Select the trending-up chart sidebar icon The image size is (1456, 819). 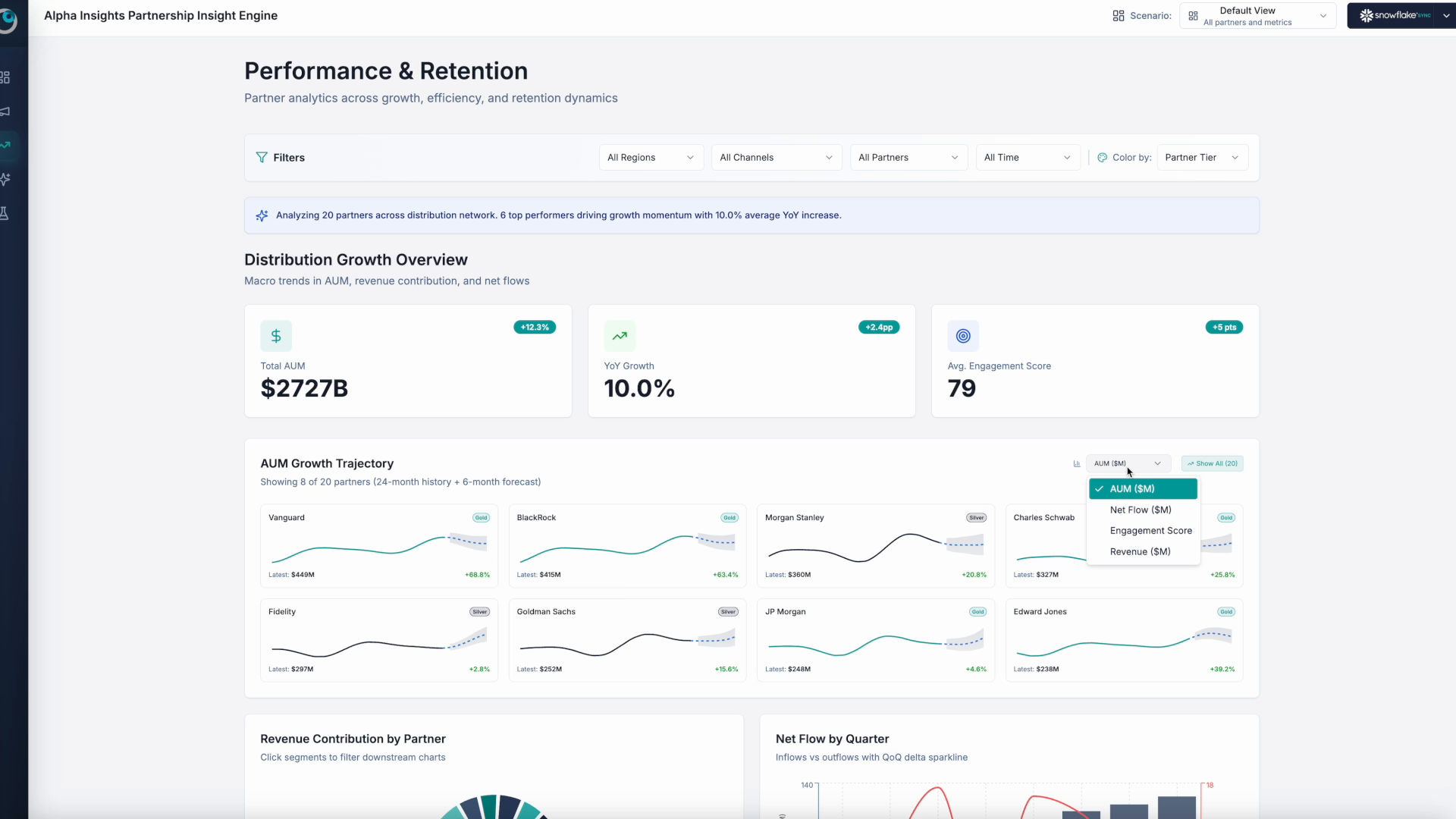[x=6, y=145]
